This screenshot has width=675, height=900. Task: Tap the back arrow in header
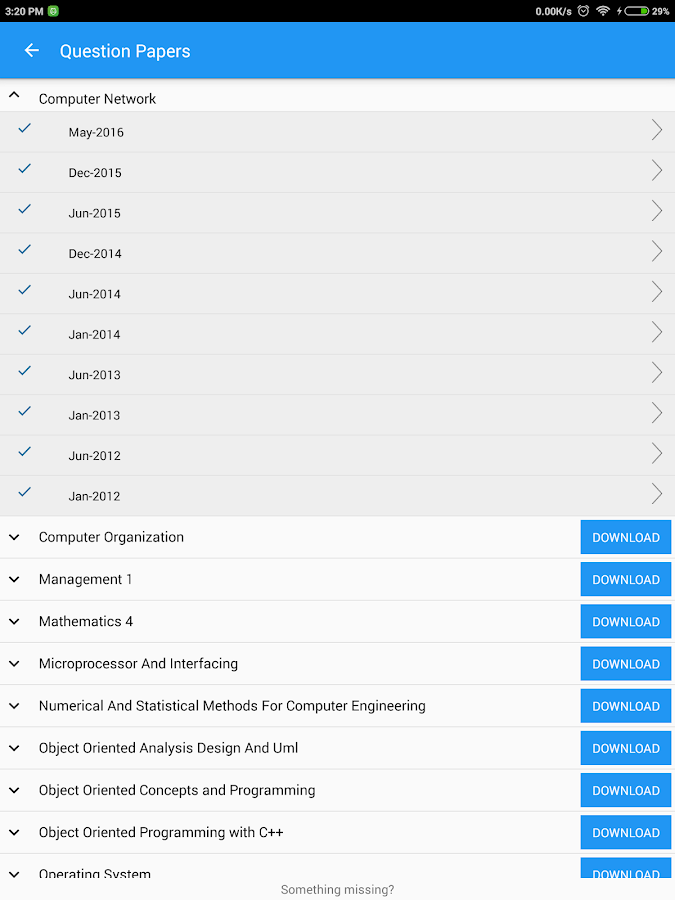(32, 51)
